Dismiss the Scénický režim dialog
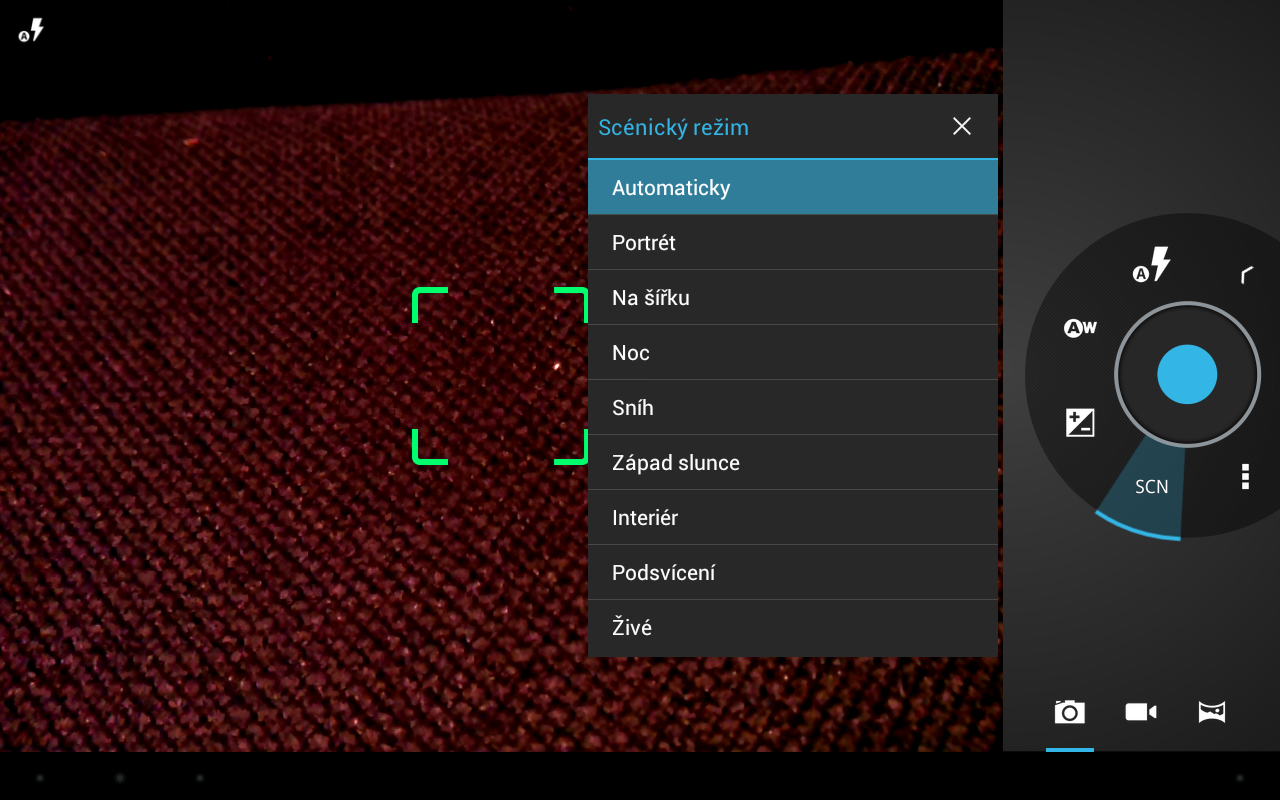The image size is (1280, 800). pyautogui.click(x=961, y=126)
